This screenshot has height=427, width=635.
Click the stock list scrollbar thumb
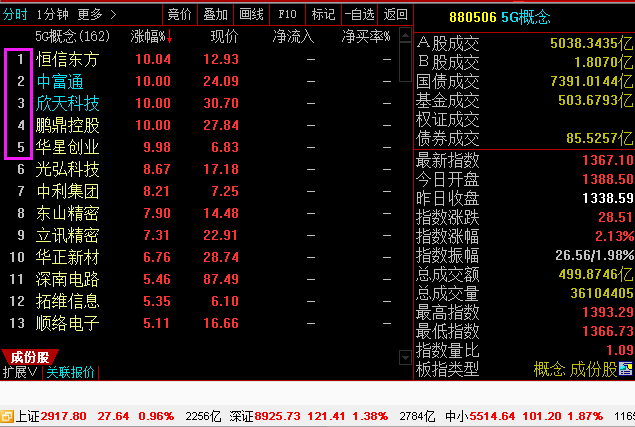tap(405, 62)
